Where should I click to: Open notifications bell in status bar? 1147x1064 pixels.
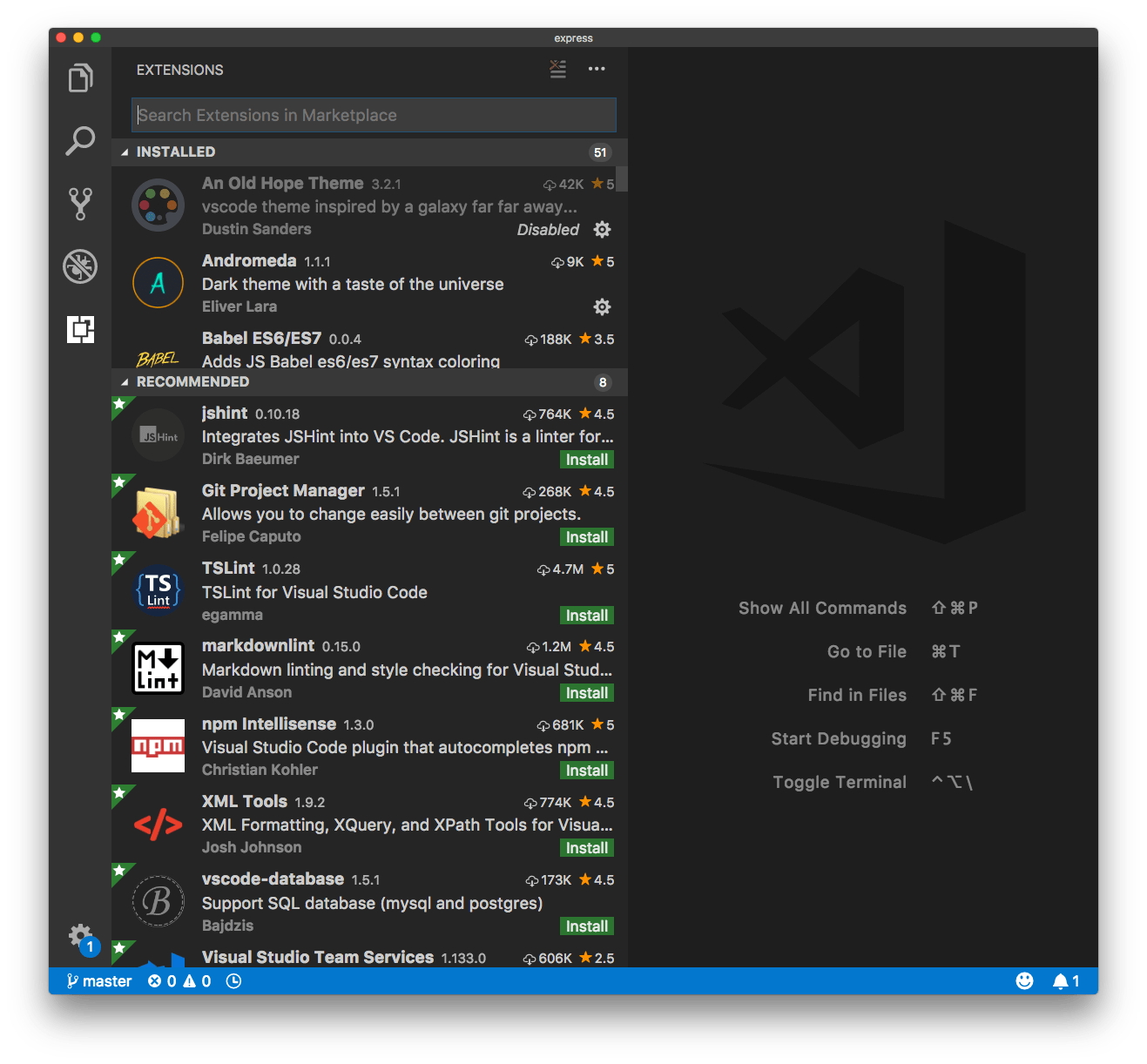pyautogui.click(x=1066, y=981)
